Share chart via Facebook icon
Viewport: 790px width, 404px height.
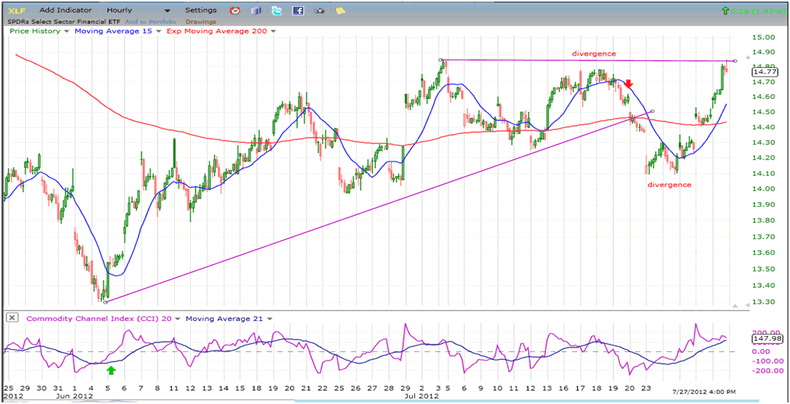tap(298, 10)
